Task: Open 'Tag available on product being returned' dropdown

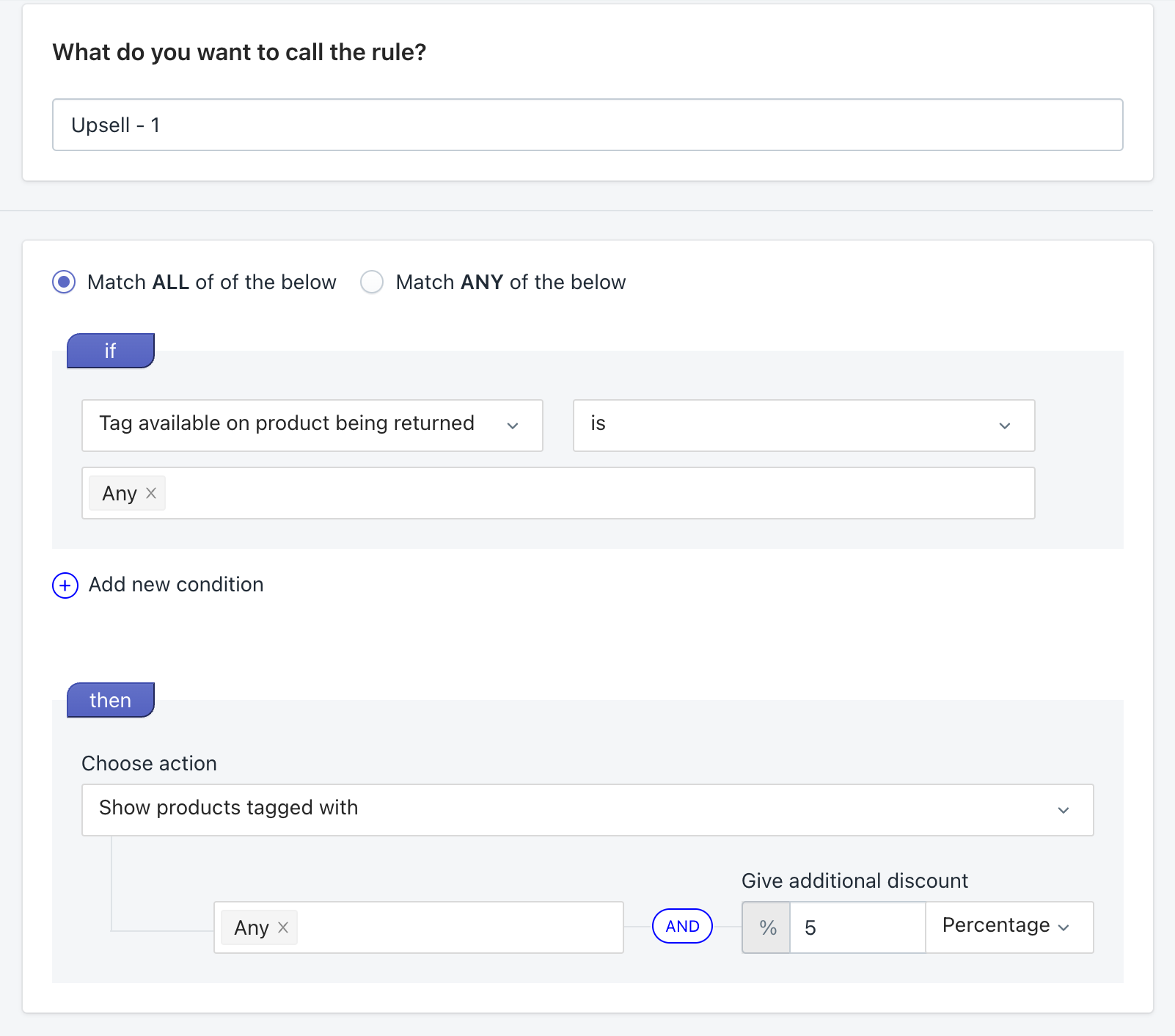Action: pos(312,425)
